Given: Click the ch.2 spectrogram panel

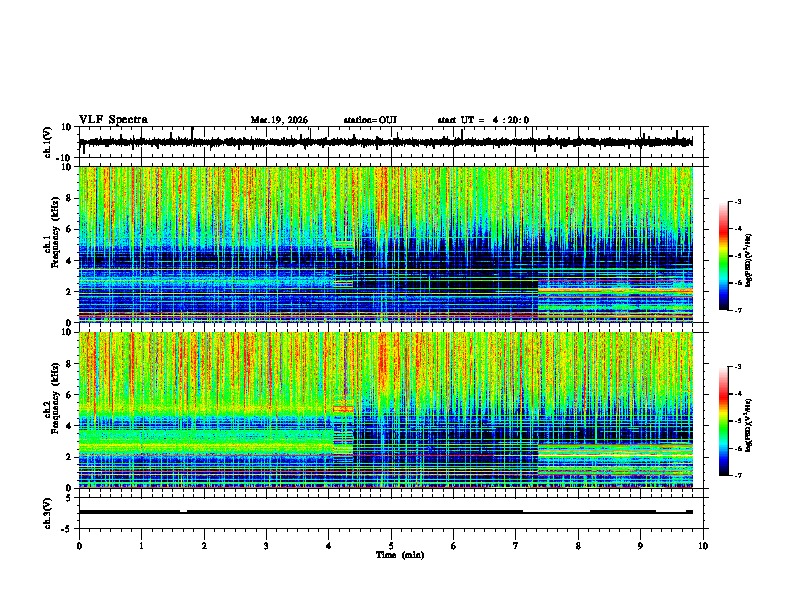Looking at the screenshot, I should coord(393,410).
